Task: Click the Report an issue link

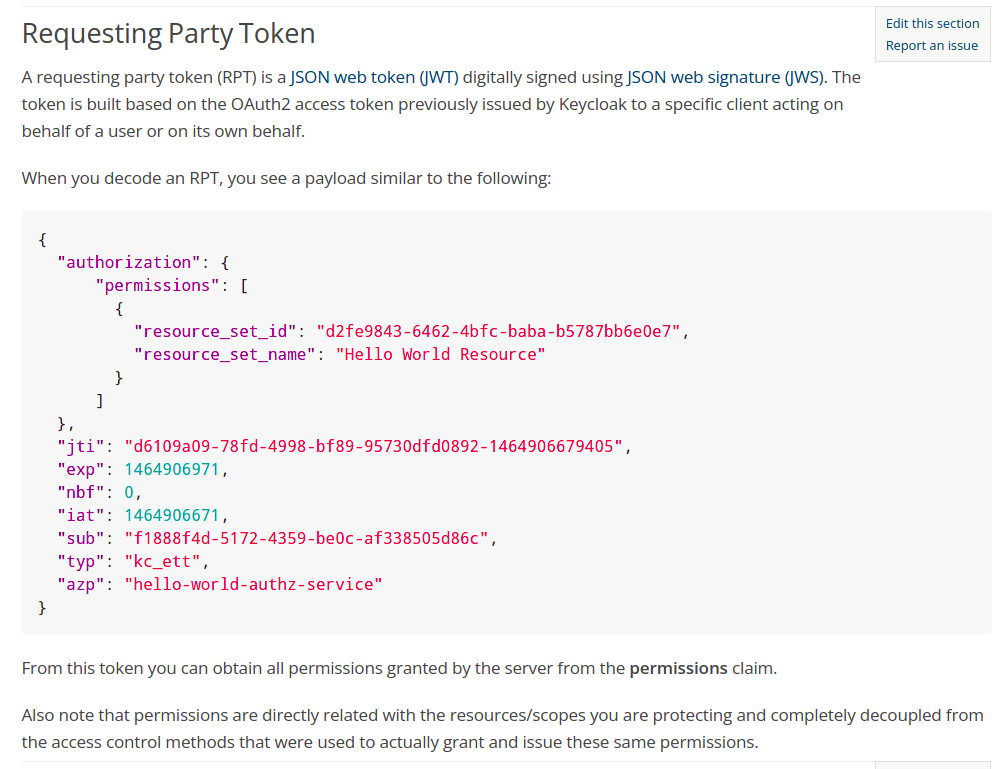Action: [931, 45]
